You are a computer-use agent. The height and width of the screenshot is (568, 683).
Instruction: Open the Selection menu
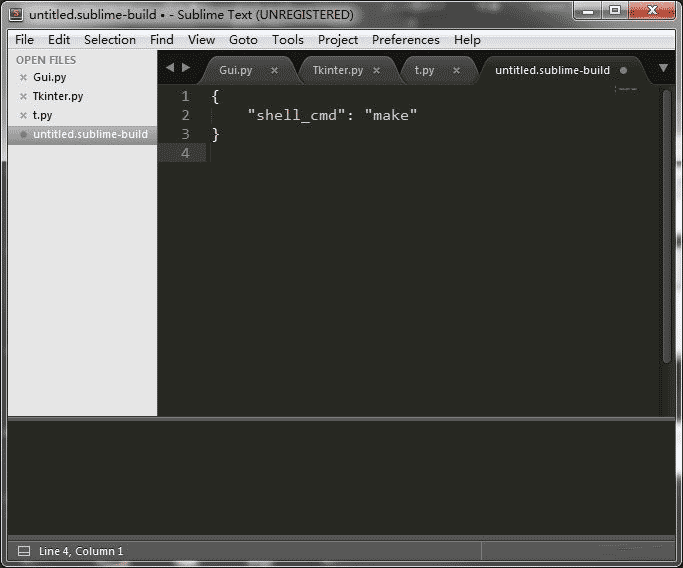pos(110,40)
